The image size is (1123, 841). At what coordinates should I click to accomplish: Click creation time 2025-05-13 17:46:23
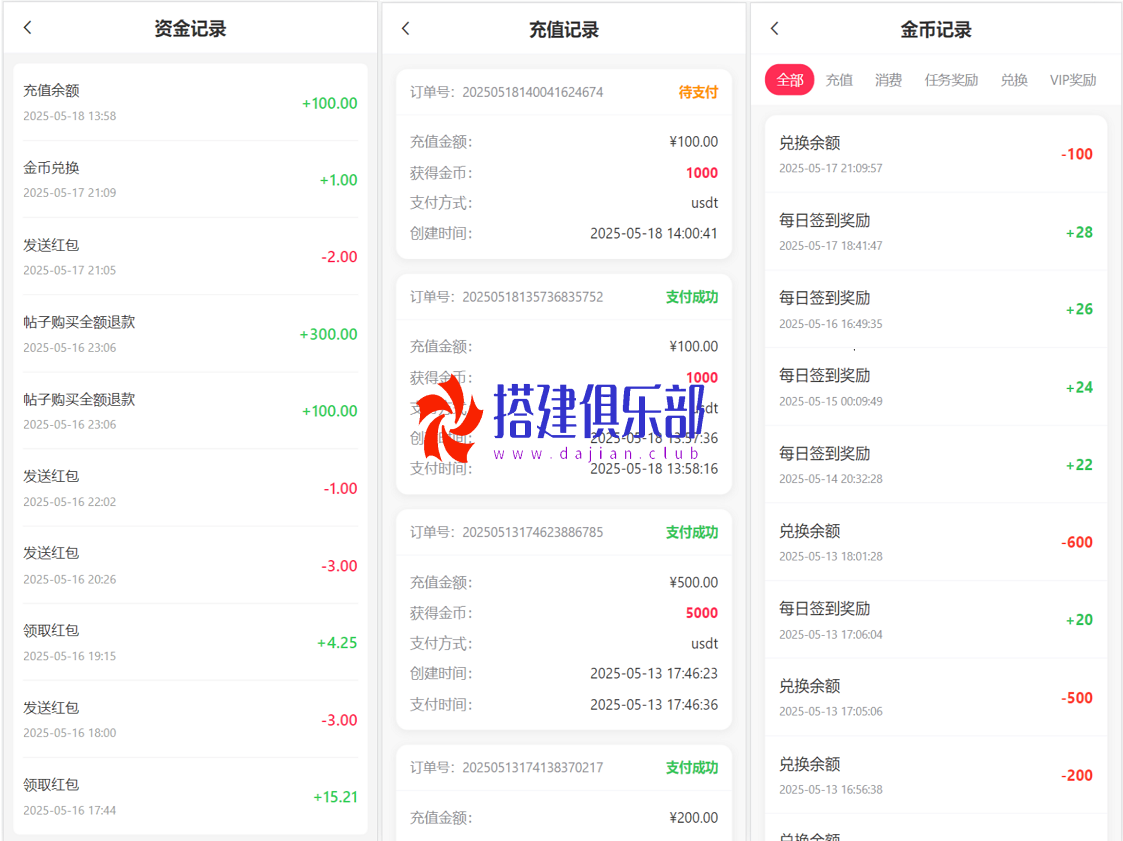[654, 673]
